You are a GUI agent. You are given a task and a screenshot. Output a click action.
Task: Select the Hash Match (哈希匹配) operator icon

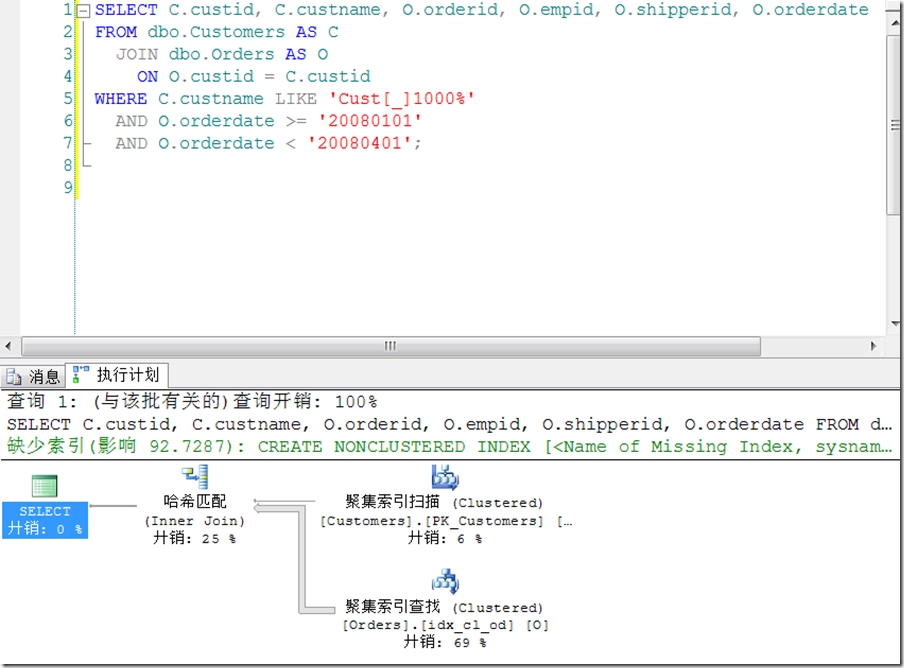coord(195,477)
